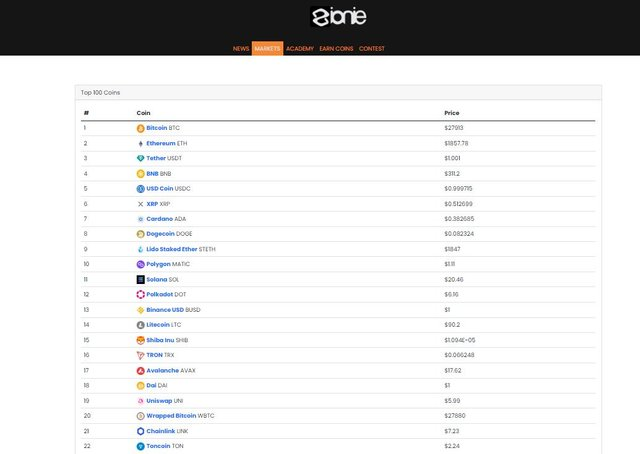Open the Chainlink link
The height and width of the screenshot is (454, 640).
(161, 431)
